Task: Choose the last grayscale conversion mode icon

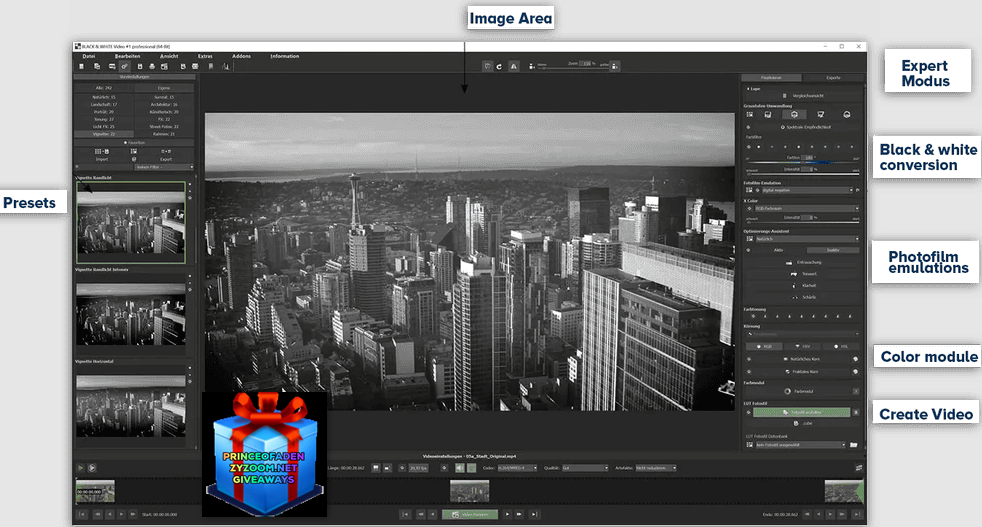Action: 847,115
